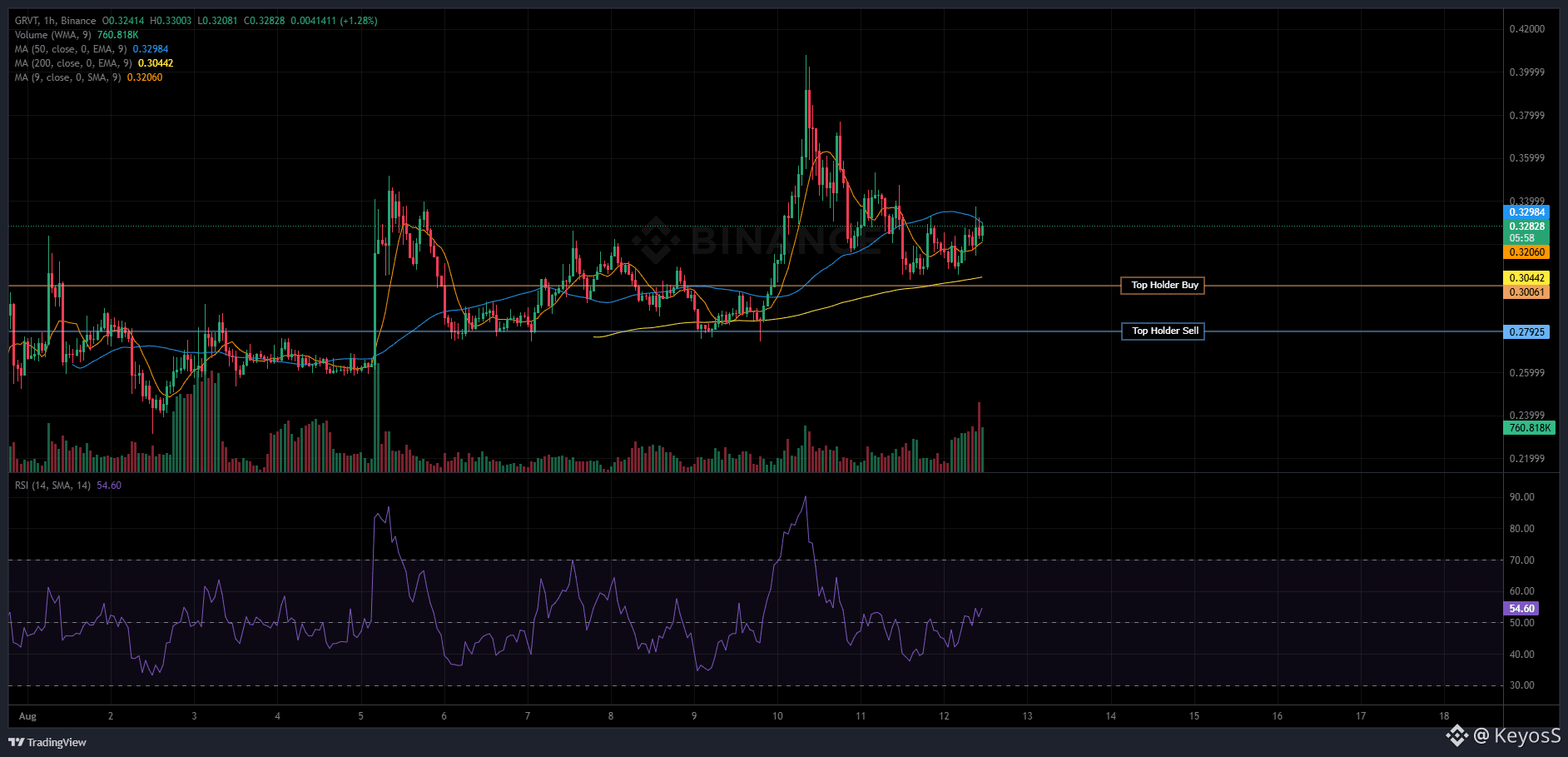Screen dimensions: 1568x757
Task: Select the MA (9, close, 0, SMA, 9) legend
Action: [68, 77]
